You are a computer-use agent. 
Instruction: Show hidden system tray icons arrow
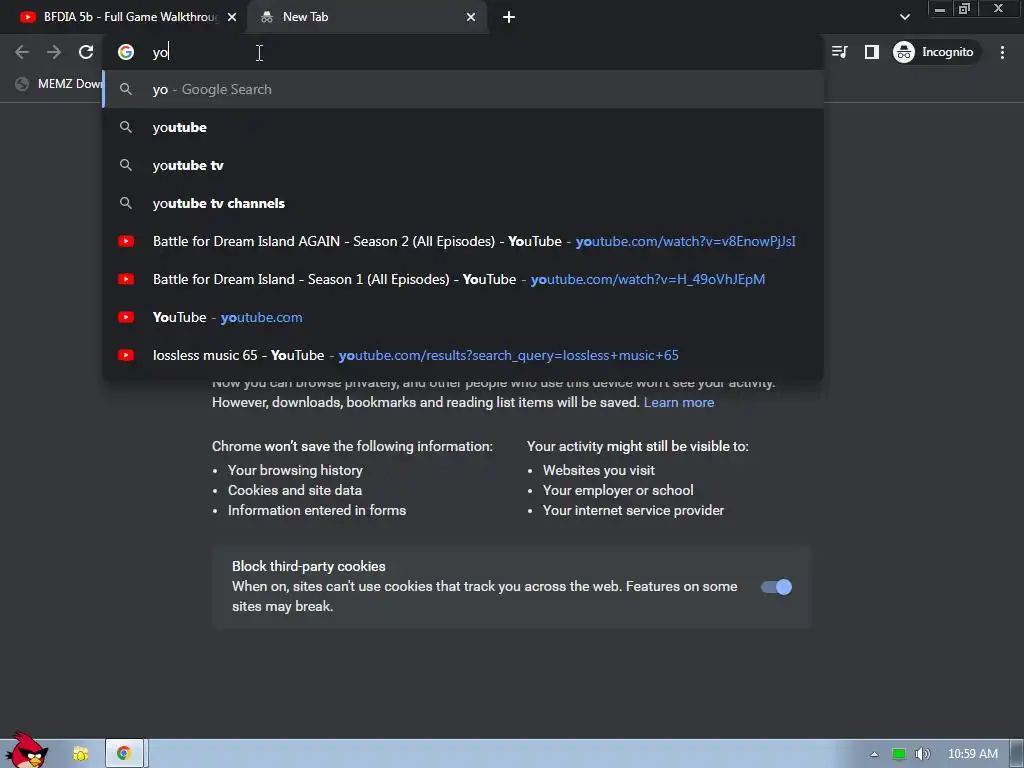pos(874,754)
